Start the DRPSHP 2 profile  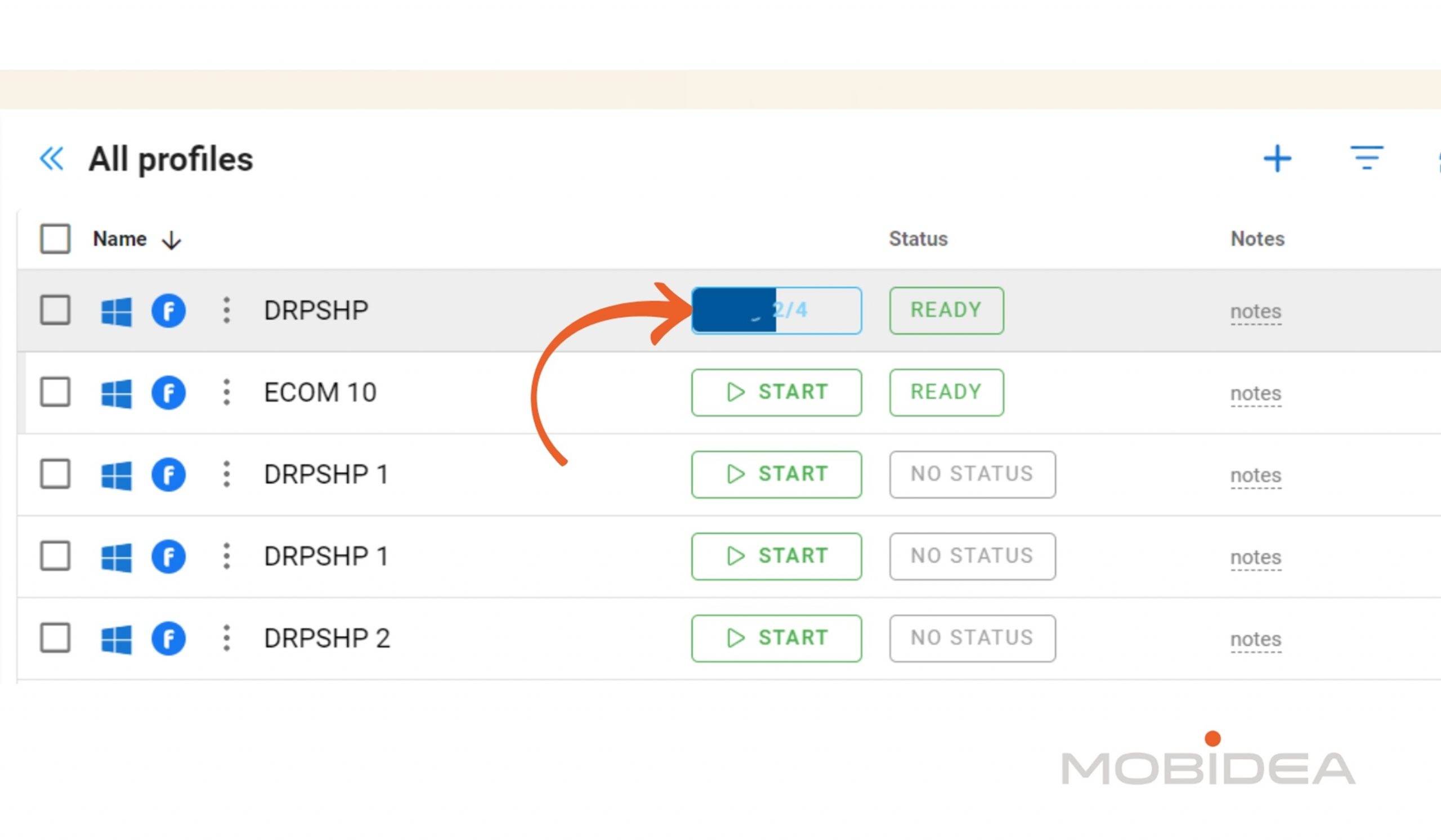(776, 638)
